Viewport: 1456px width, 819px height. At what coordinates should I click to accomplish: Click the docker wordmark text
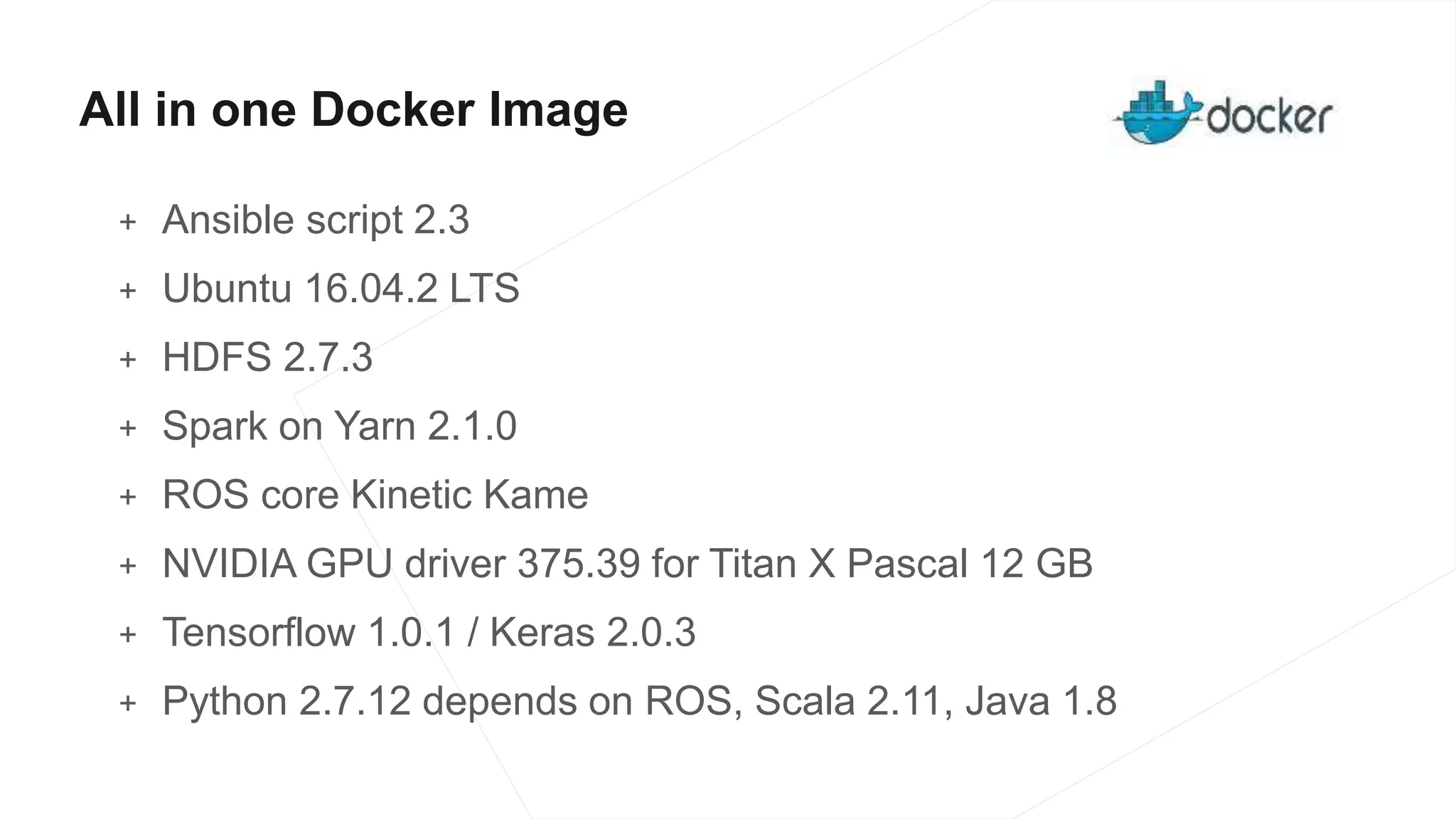coord(1269,117)
